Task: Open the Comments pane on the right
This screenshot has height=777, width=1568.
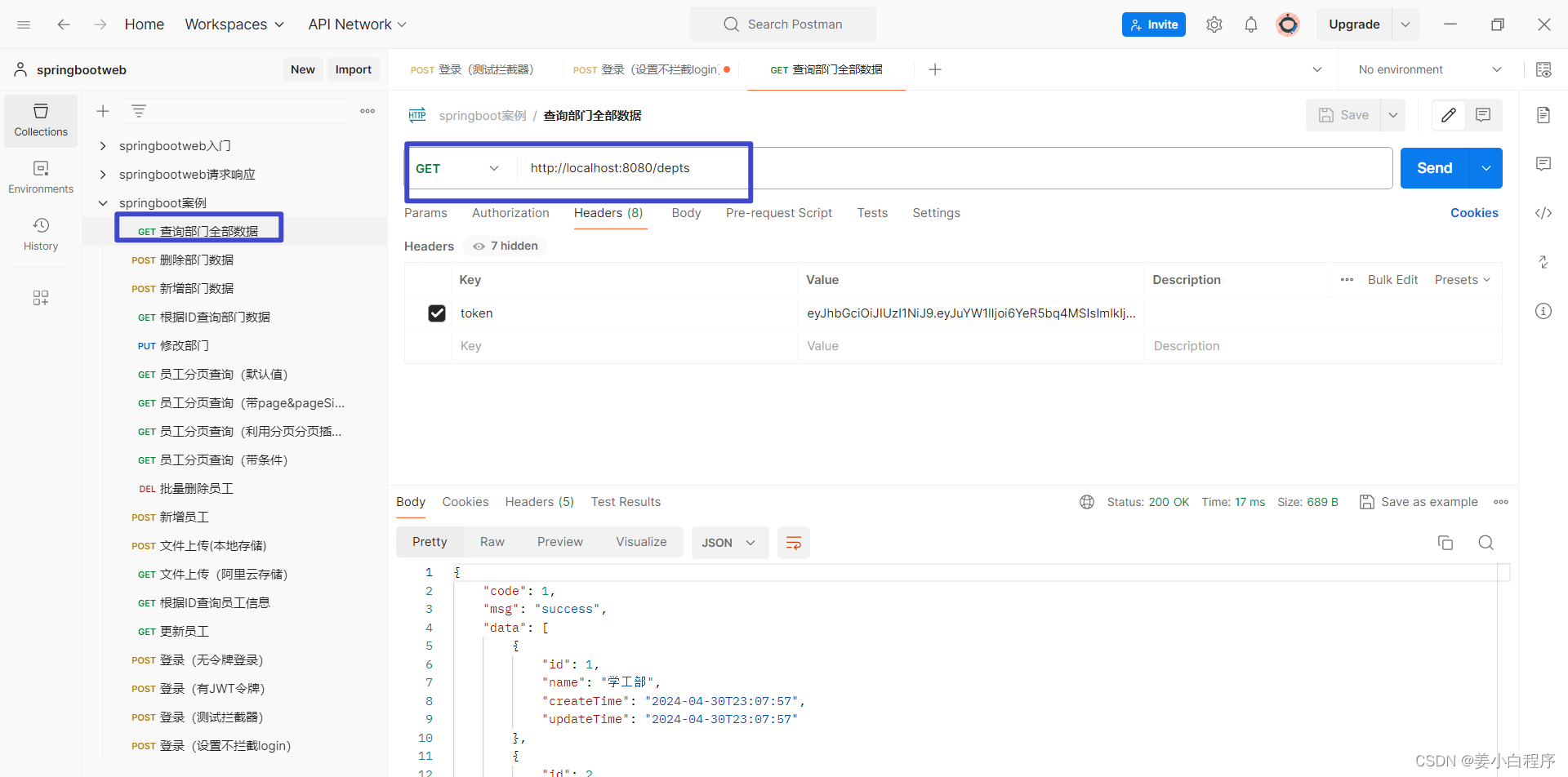Action: (1543, 164)
